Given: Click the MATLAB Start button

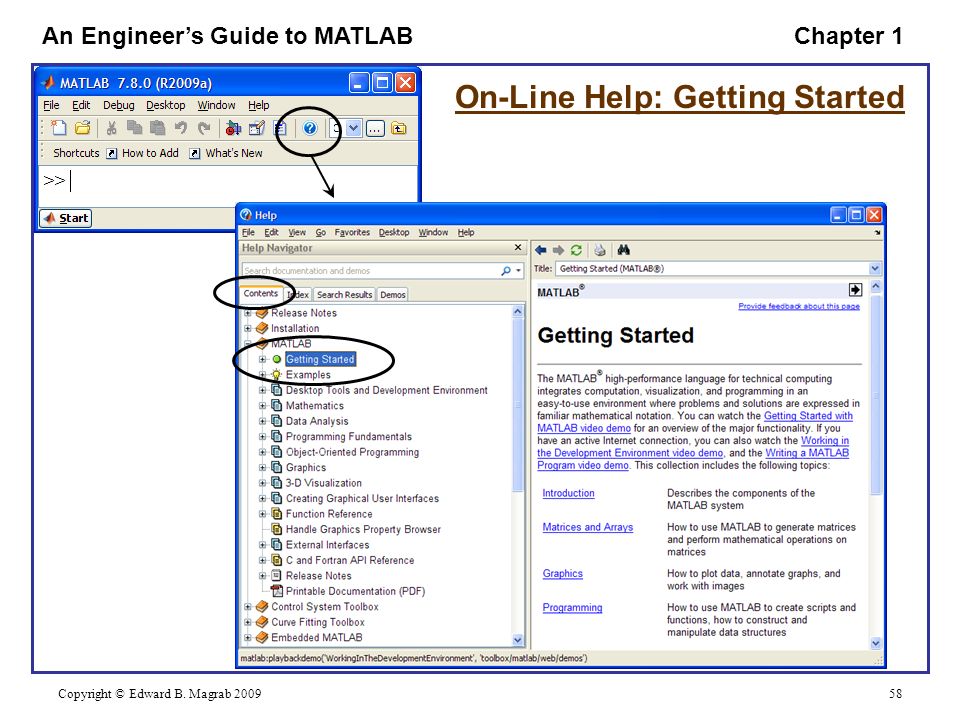Looking at the screenshot, I should (66, 219).
